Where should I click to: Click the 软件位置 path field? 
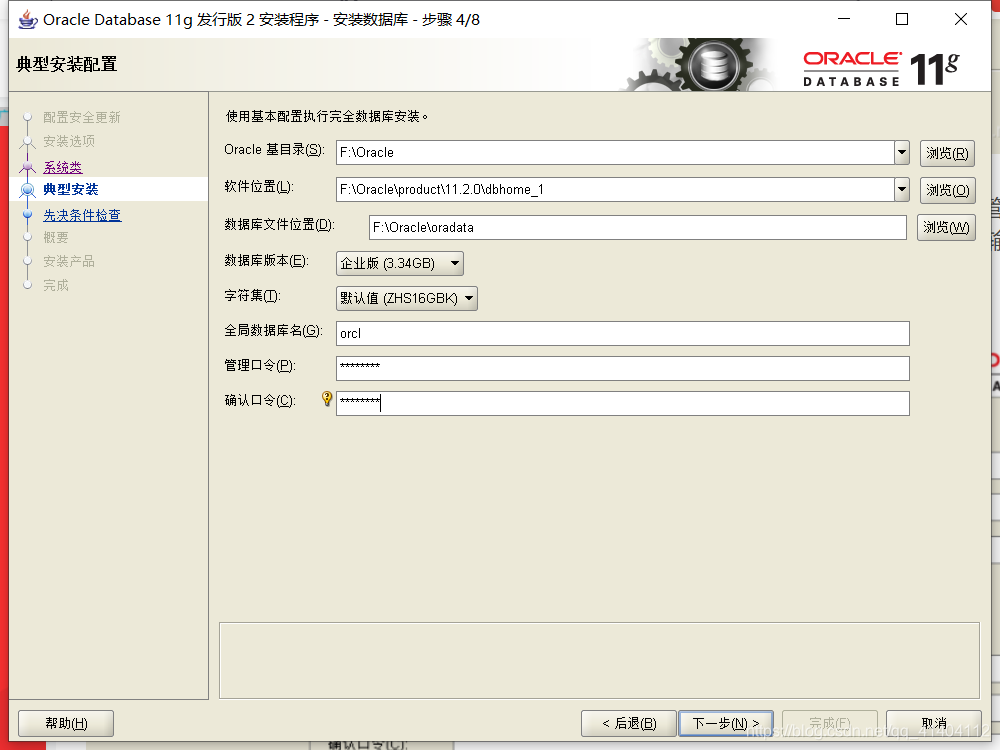(x=615, y=189)
